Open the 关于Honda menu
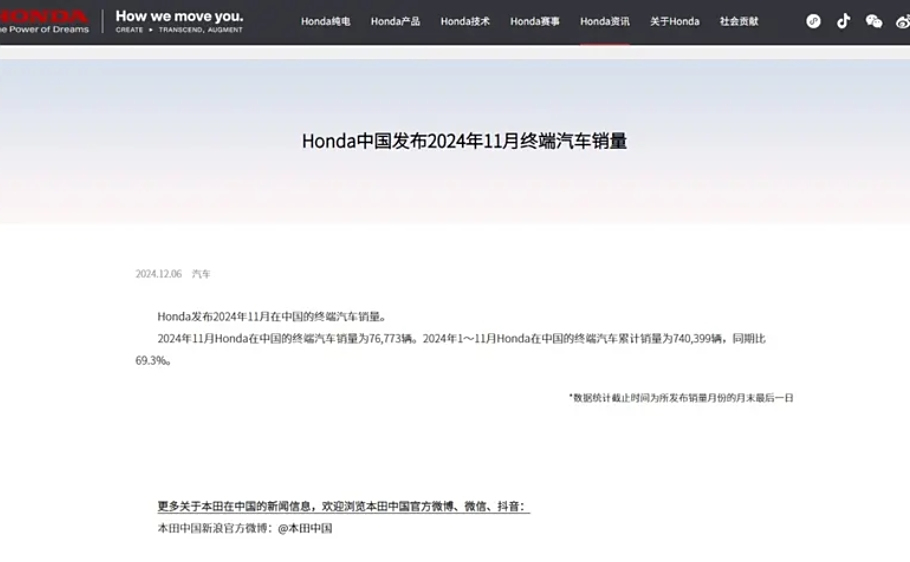Image resolution: width=910 pixels, height=562 pixels. coord(674,21)
